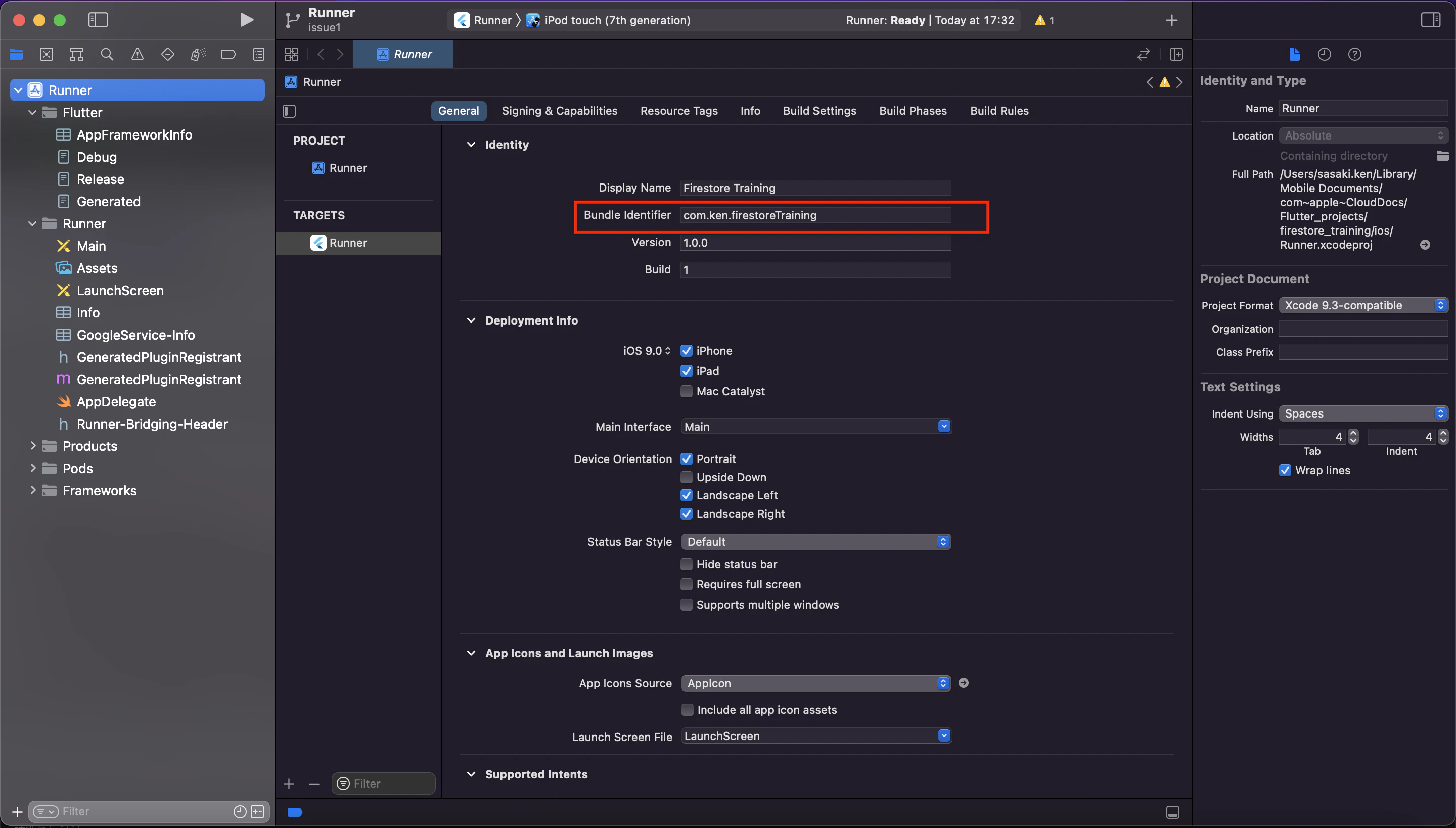Image resolution: width=1456 pixels, height=828 pixels.
Task: Uncheck the iPad device checkbox
Action: 687,371
